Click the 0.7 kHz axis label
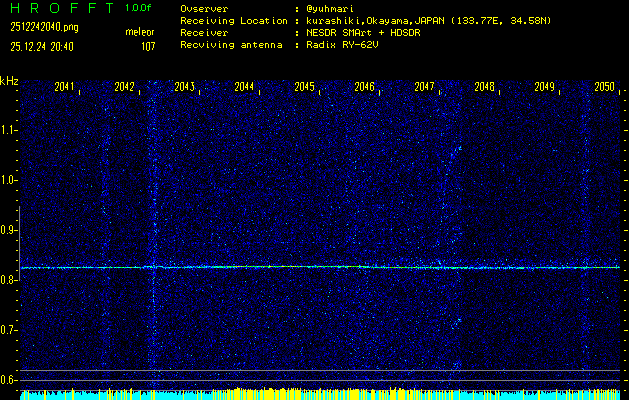This screenshot has height=400, width=629. coord(7,330)
